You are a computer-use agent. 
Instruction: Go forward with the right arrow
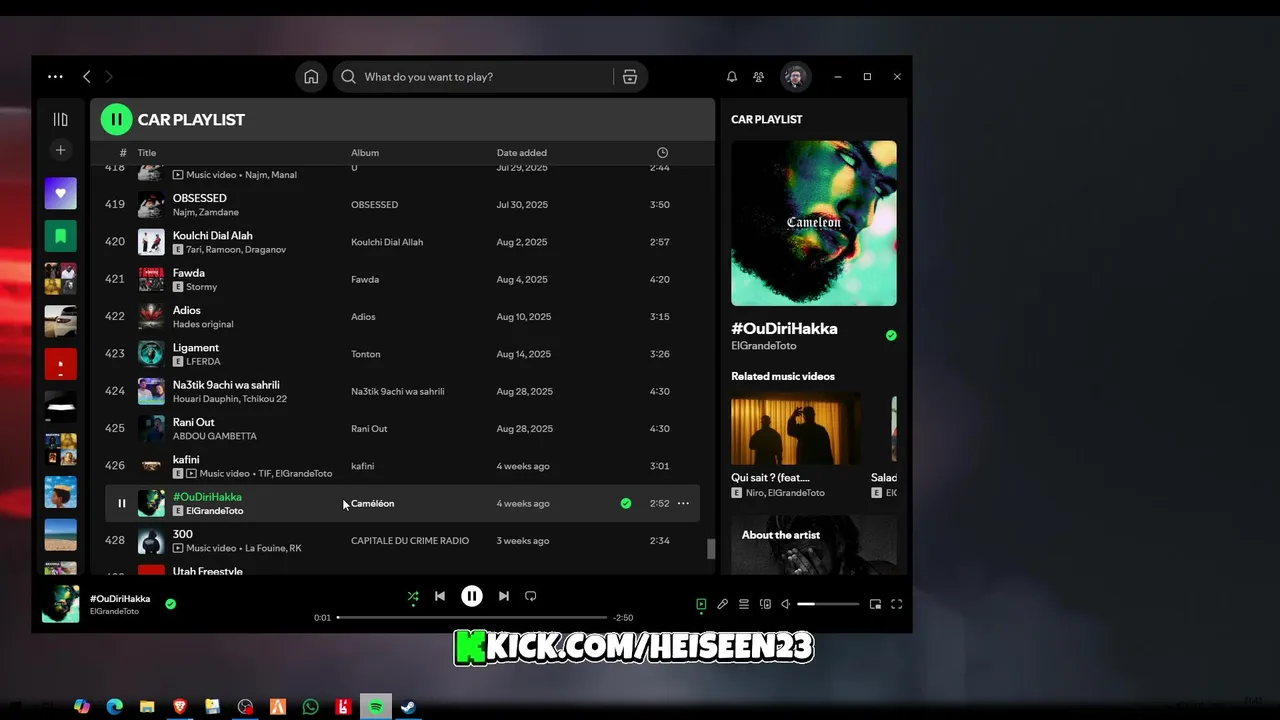tap(109, 77)
